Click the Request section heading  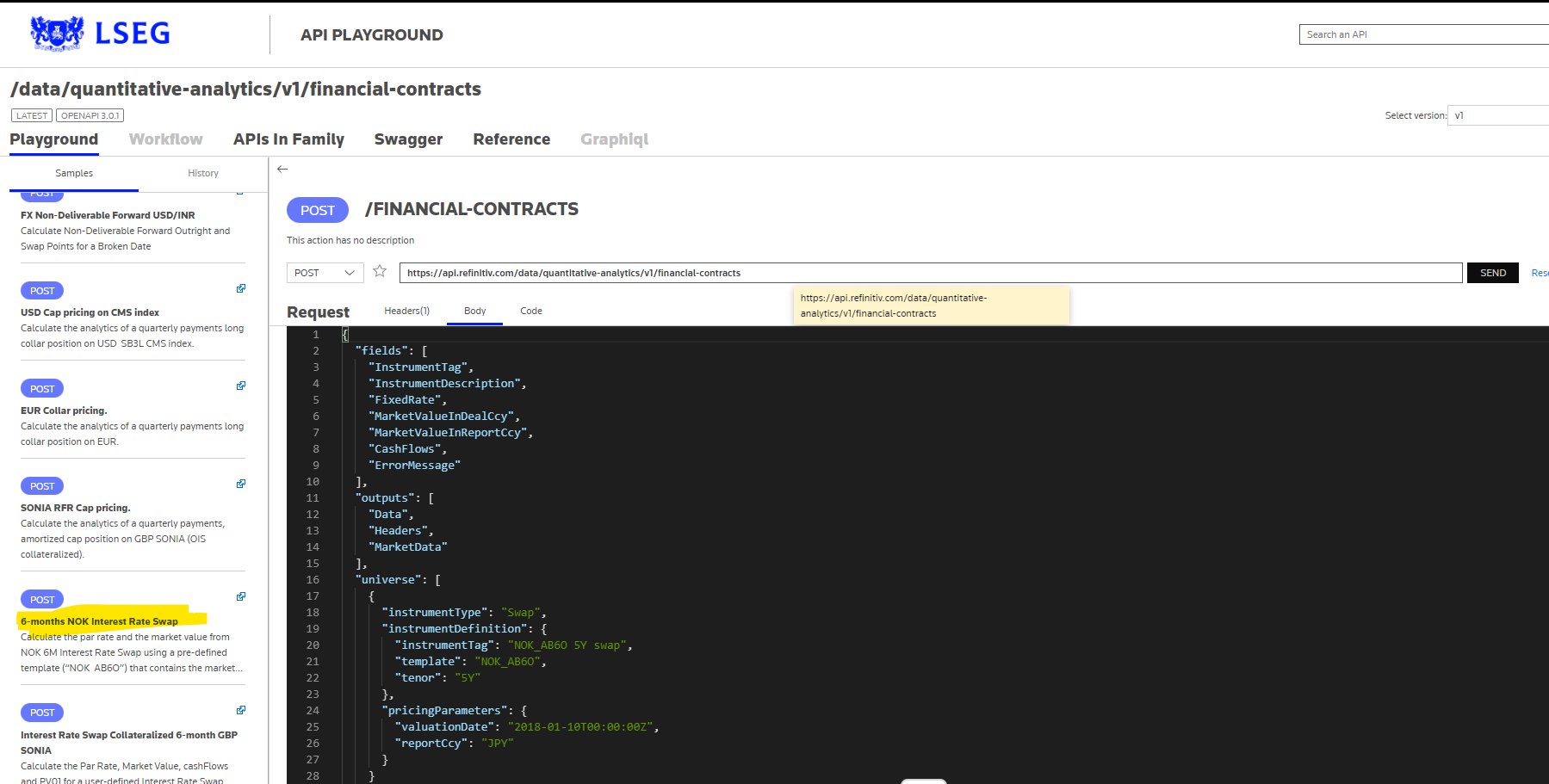click(x=318, y=312)
